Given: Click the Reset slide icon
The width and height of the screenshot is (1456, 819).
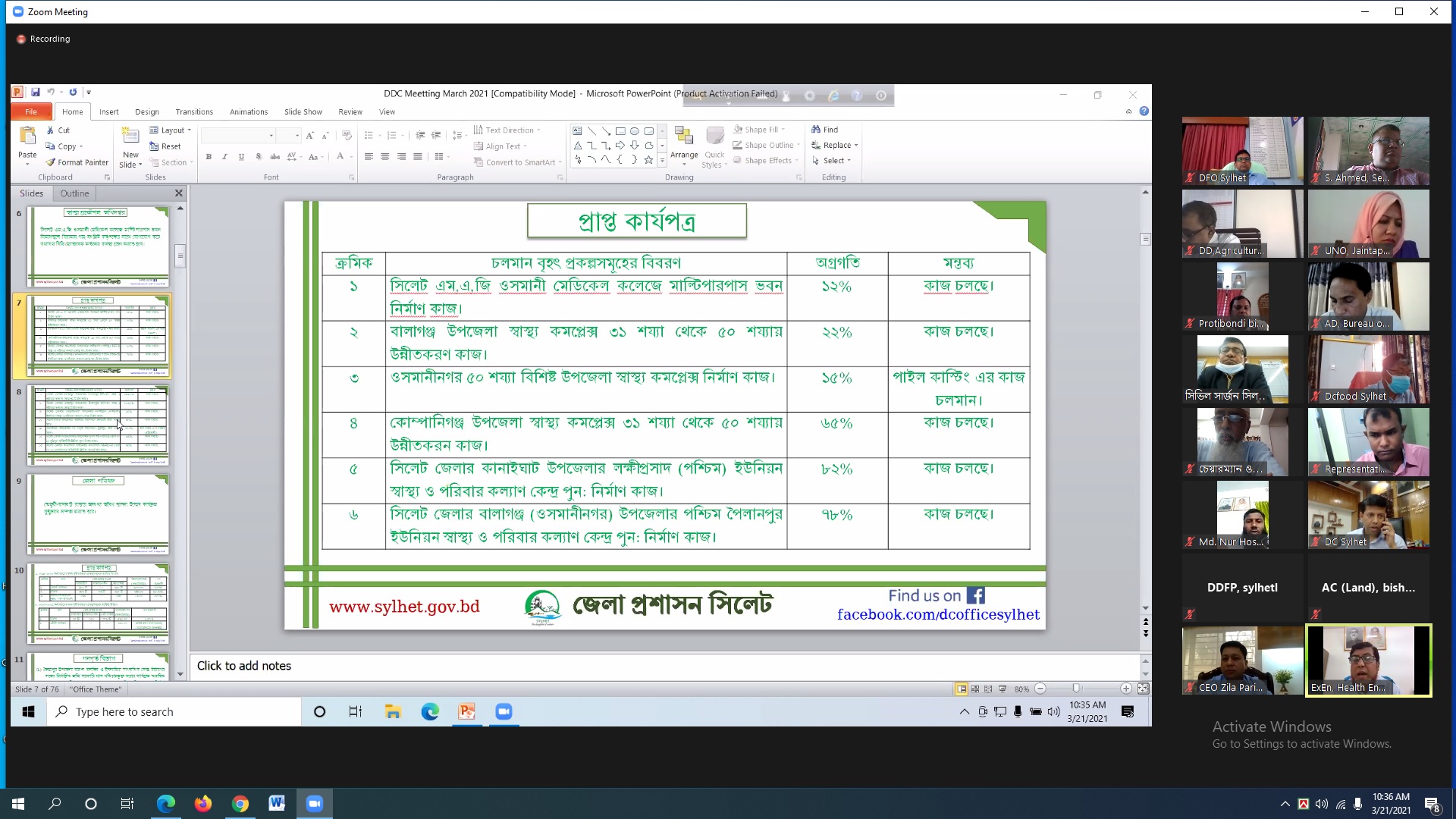Looking at the screenshot, I should [154, 146].
